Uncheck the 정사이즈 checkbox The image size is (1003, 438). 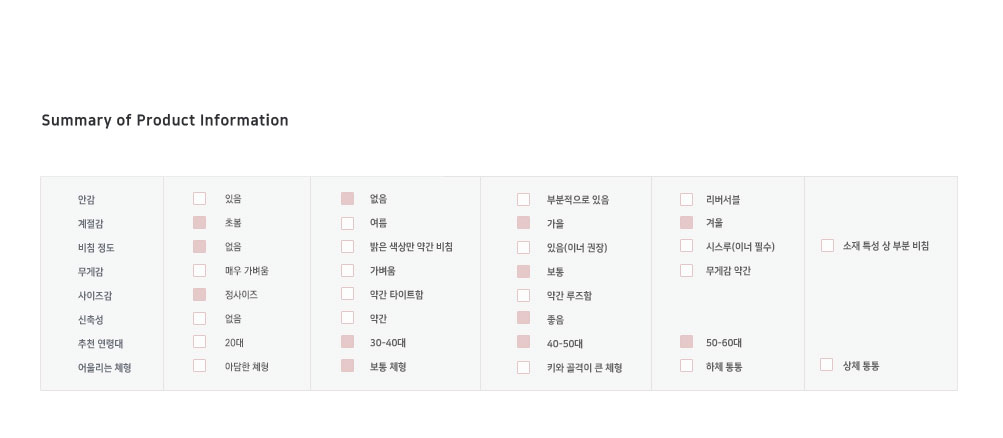coord(199,294)
